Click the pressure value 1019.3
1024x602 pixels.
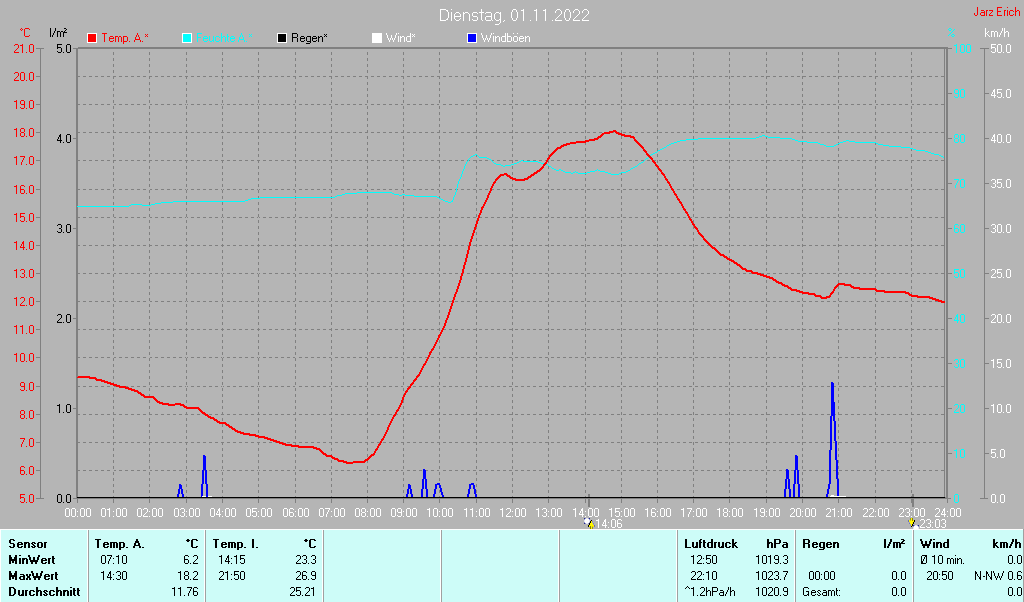point(772,560)
